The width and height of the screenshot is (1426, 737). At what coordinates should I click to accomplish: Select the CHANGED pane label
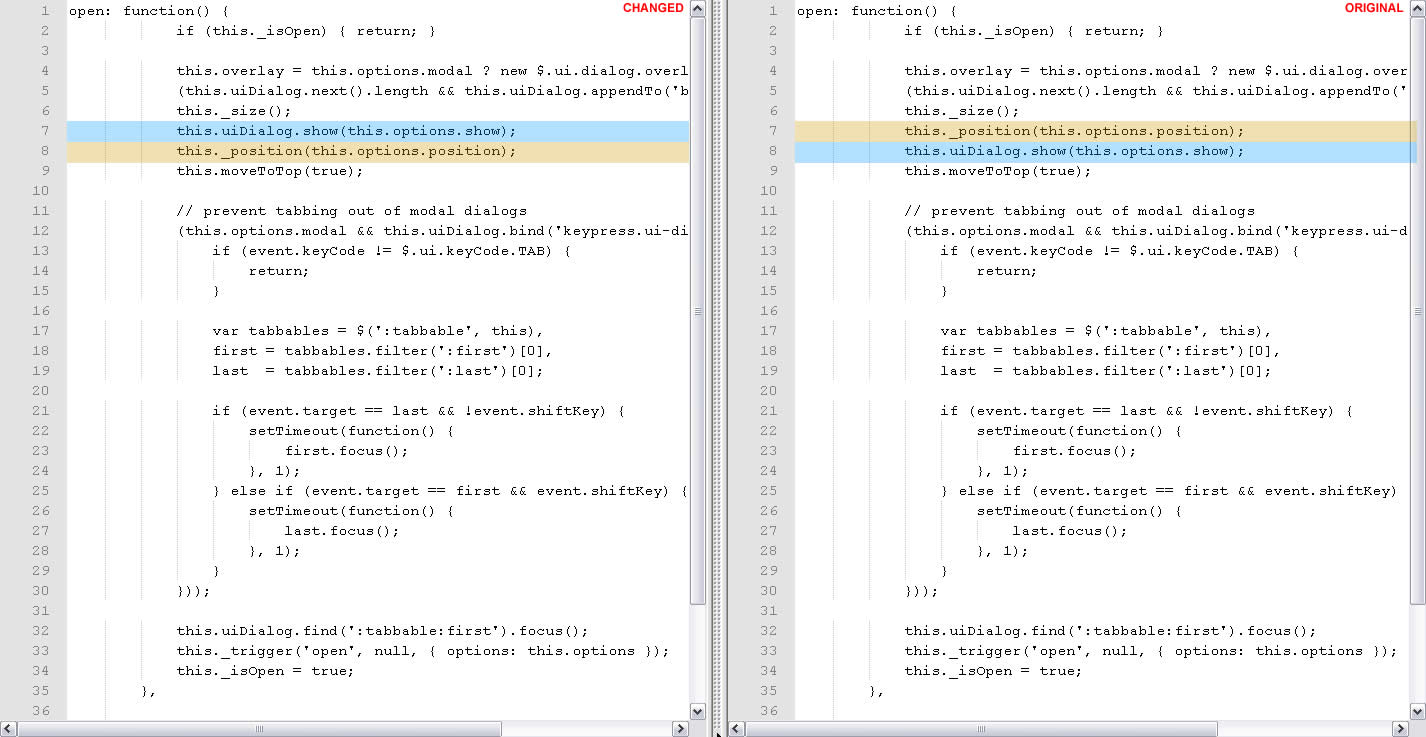pos(653,8)
